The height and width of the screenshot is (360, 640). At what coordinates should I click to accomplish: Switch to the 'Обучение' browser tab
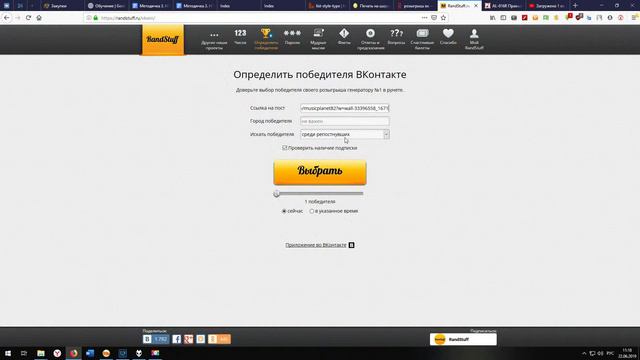coord(107,6)
